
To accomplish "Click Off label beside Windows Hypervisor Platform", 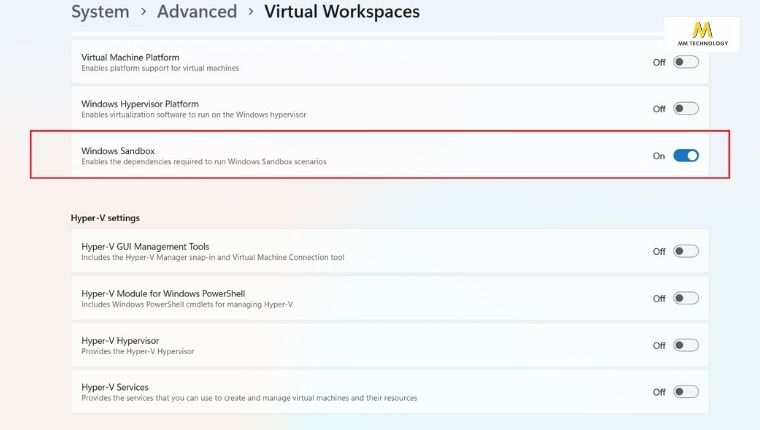I will tap(659, 109).
